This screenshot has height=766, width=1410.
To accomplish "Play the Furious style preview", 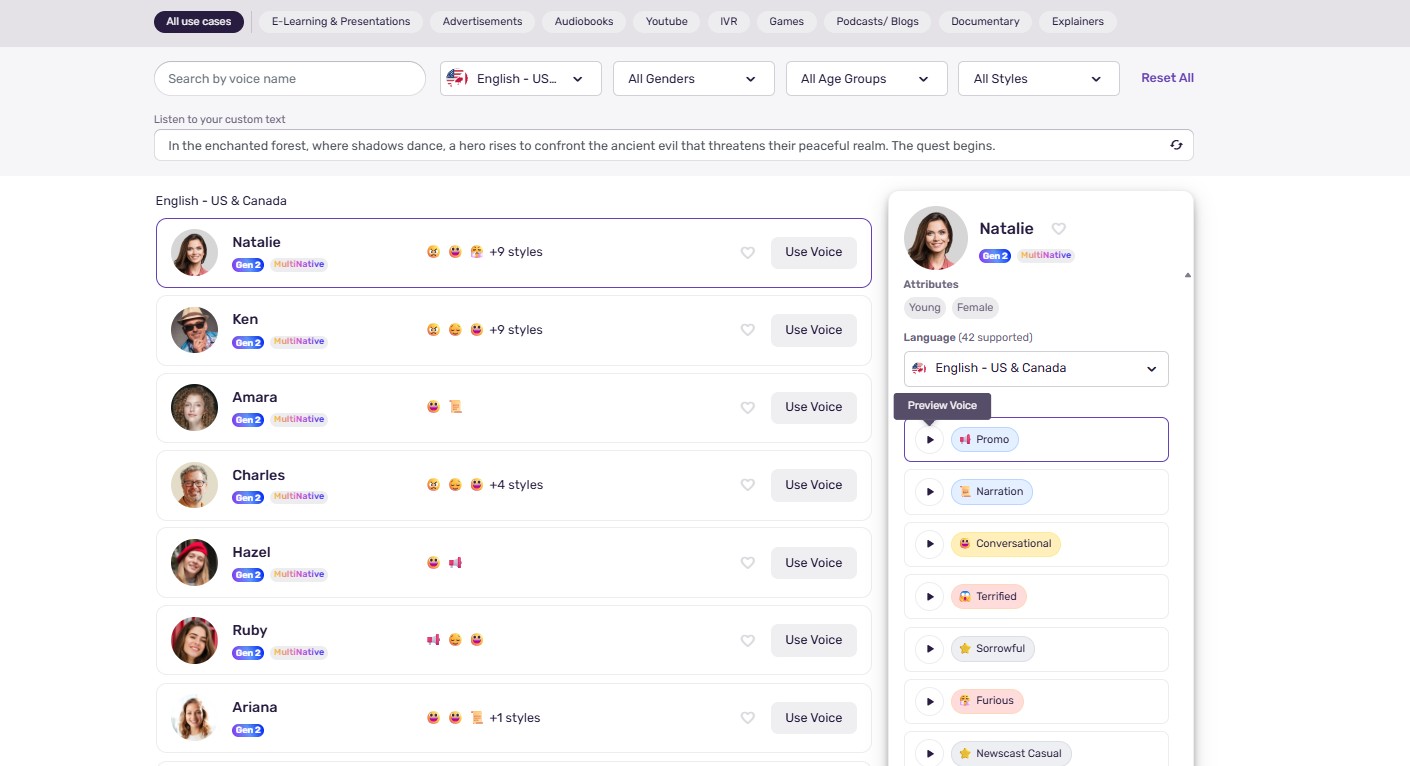I will [930, 701].
